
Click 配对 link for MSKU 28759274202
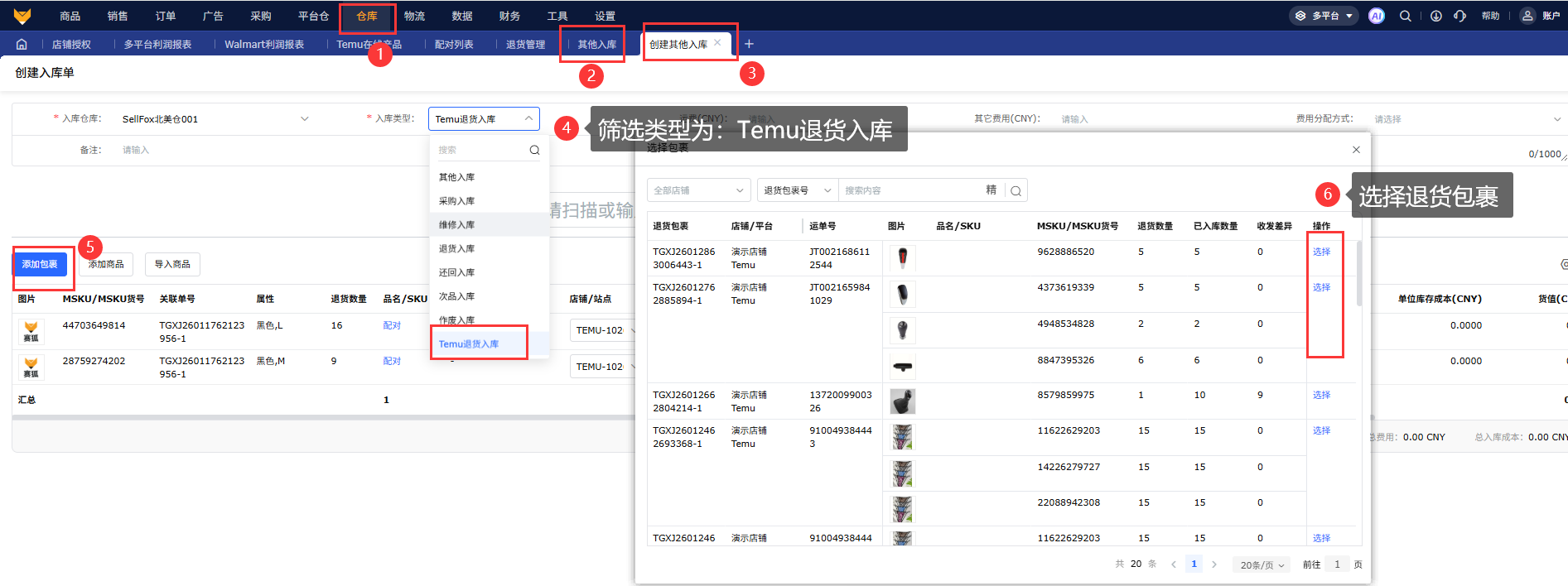click(x=392, y=361)
